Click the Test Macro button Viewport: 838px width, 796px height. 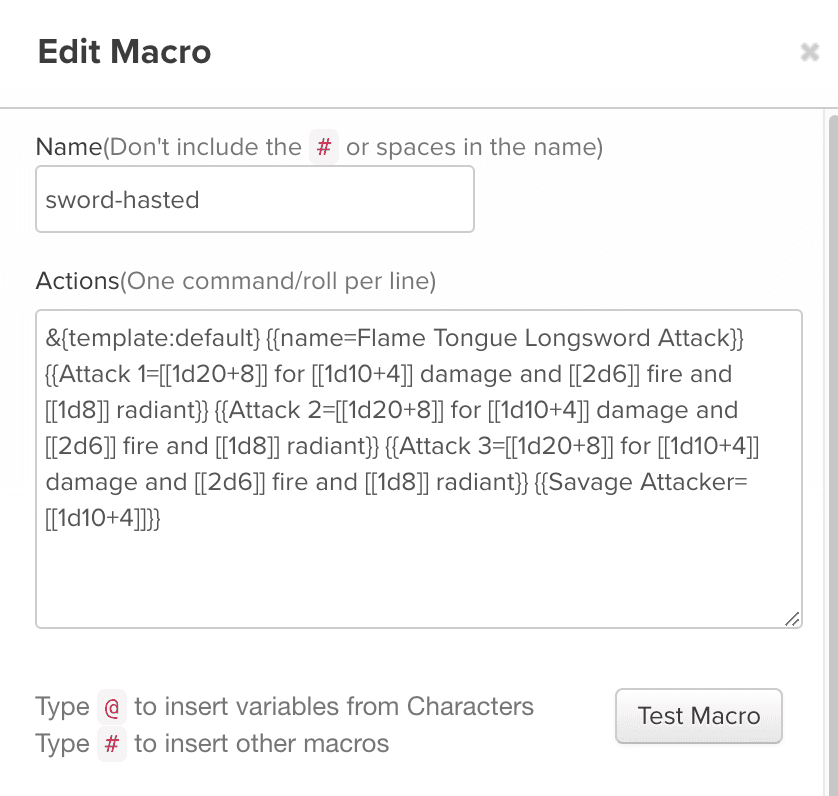(699, 716)
